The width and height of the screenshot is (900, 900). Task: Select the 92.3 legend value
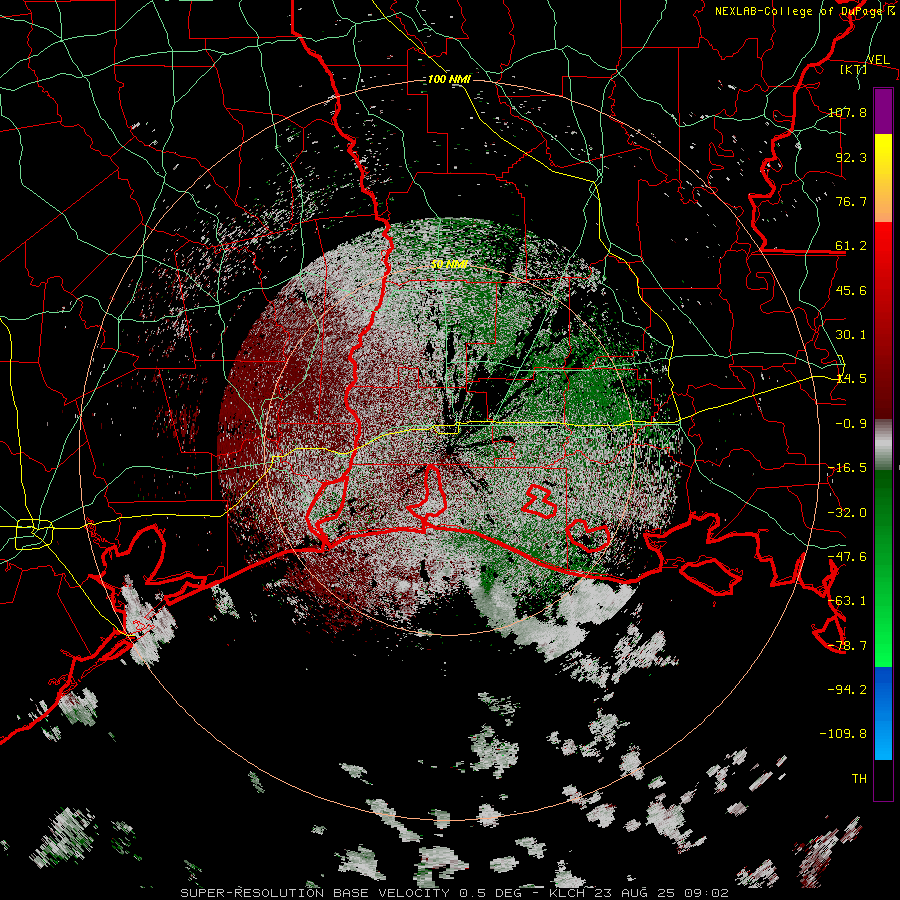[851, 157]
